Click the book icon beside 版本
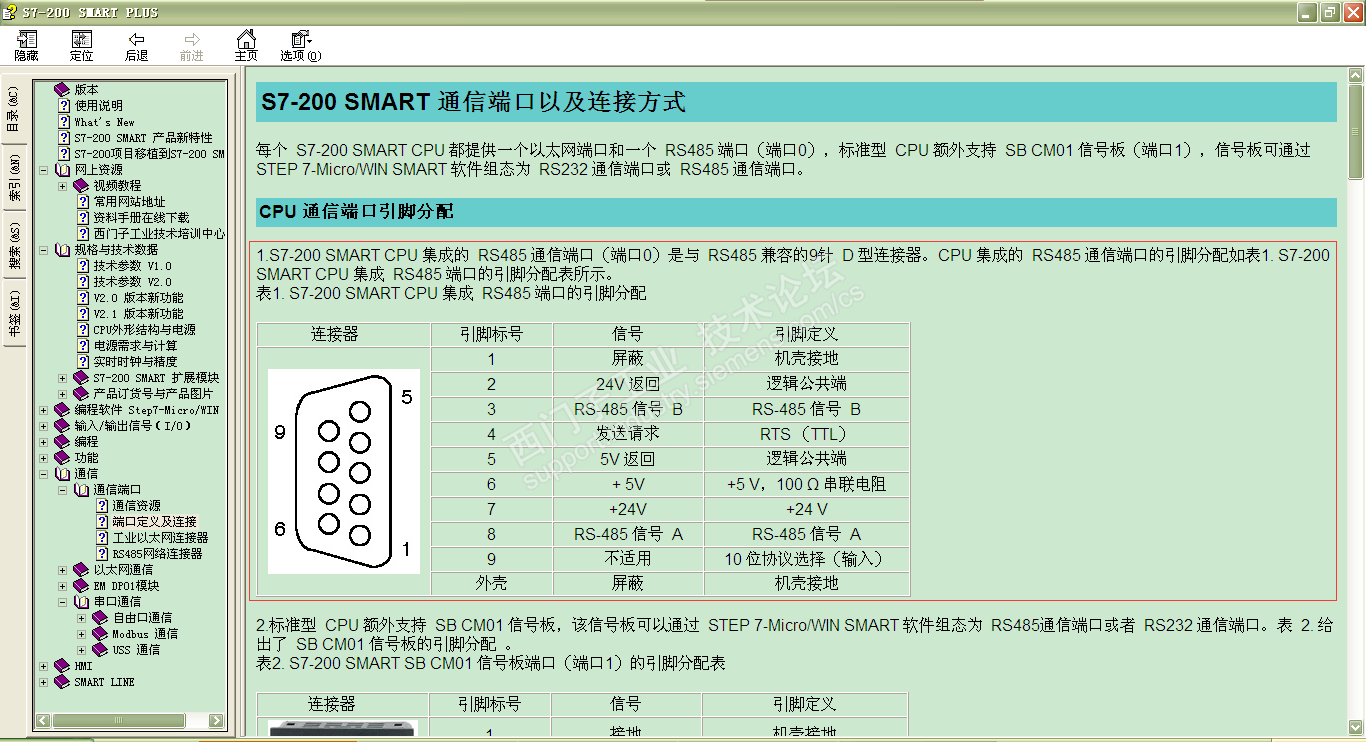This screenshot has width=1366, height=742. click(63, 89)
